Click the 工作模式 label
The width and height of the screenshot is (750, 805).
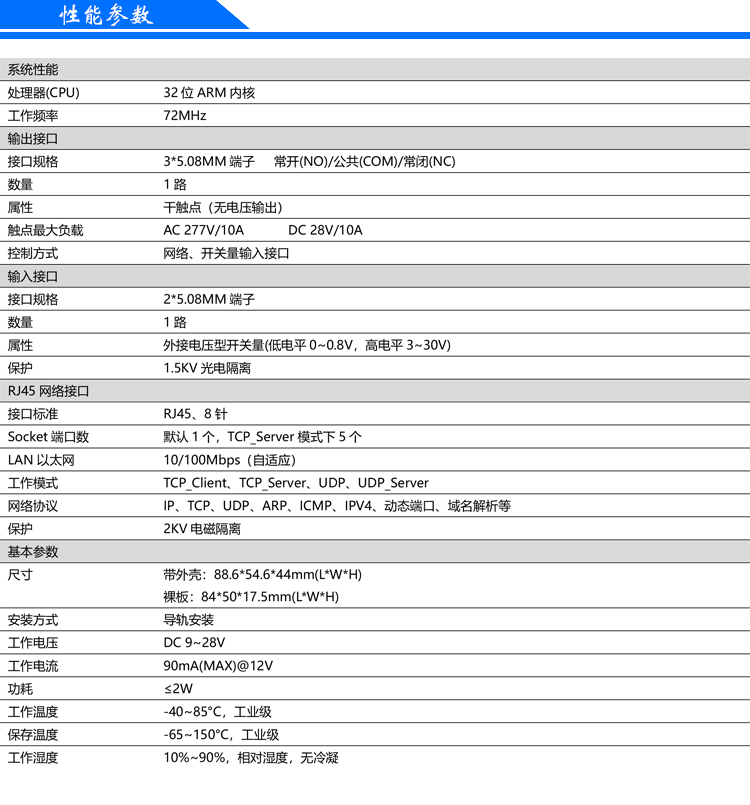tap(33, 483)
